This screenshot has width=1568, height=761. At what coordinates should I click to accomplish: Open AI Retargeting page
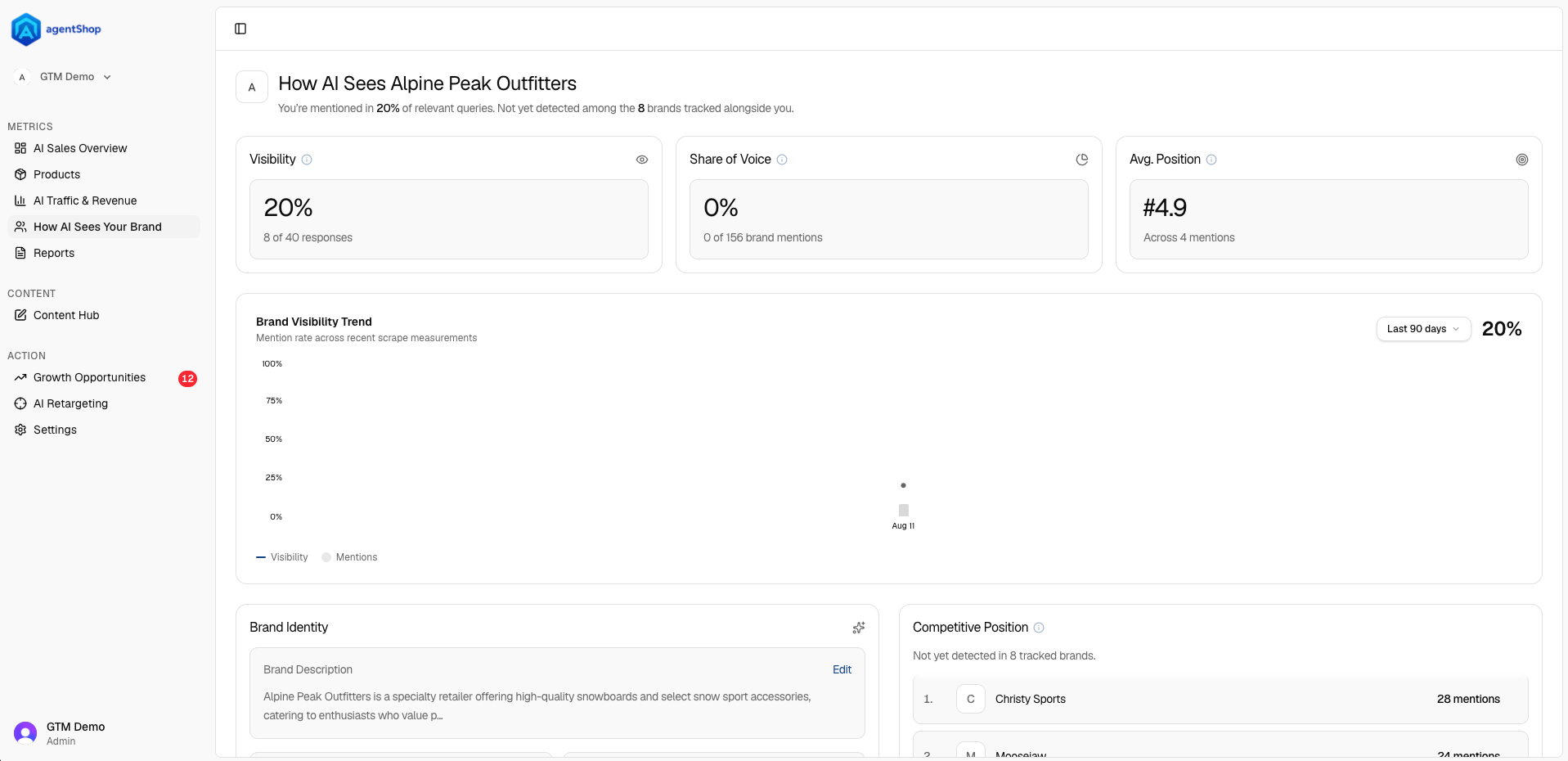(104, 403)
